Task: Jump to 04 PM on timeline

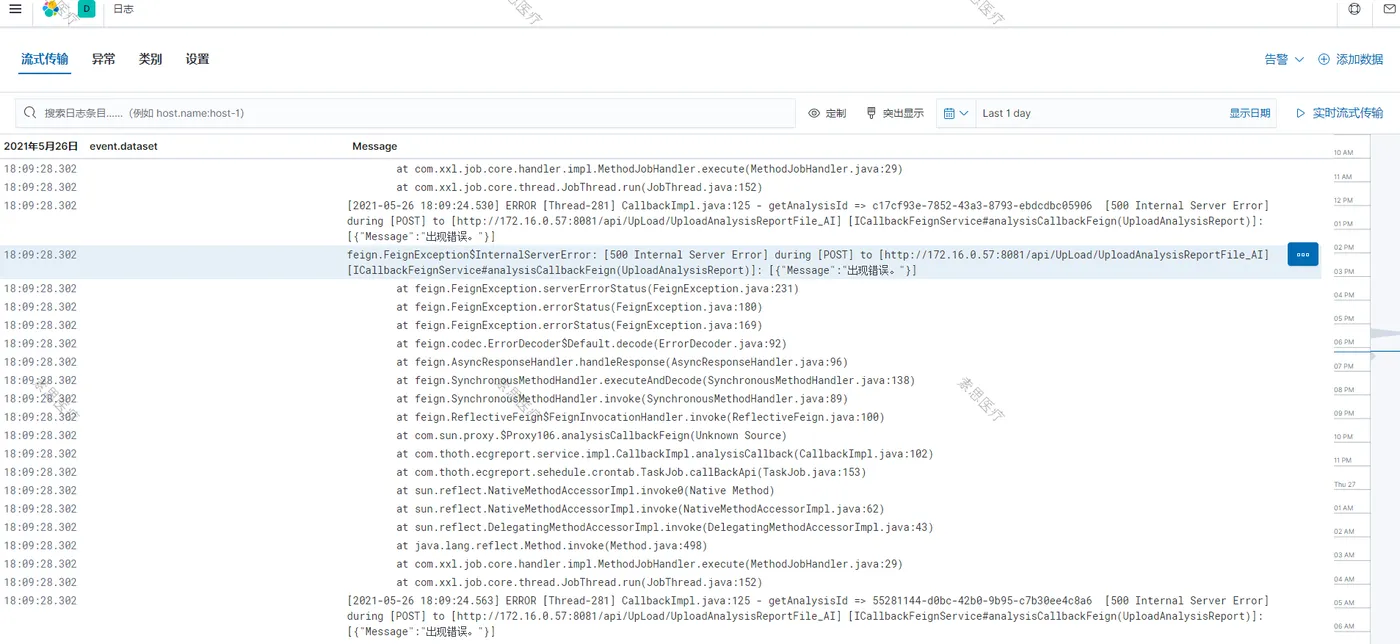Action: [1343, 295]
